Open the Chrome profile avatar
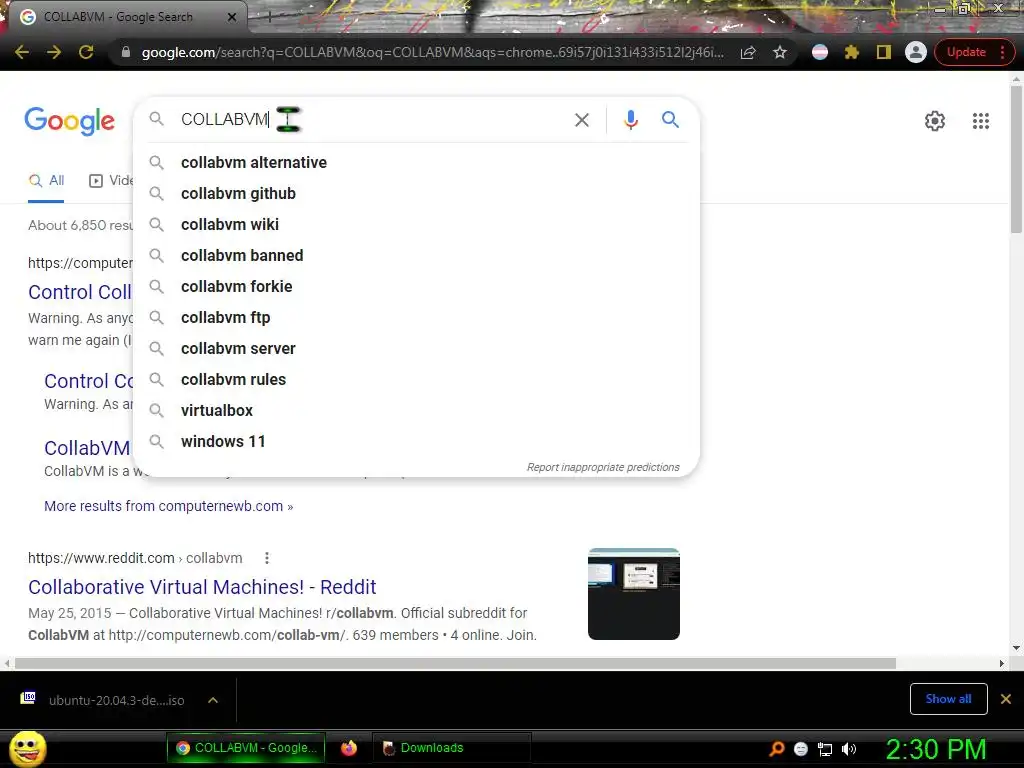1024x768 pixels. (x=916, y=52)
